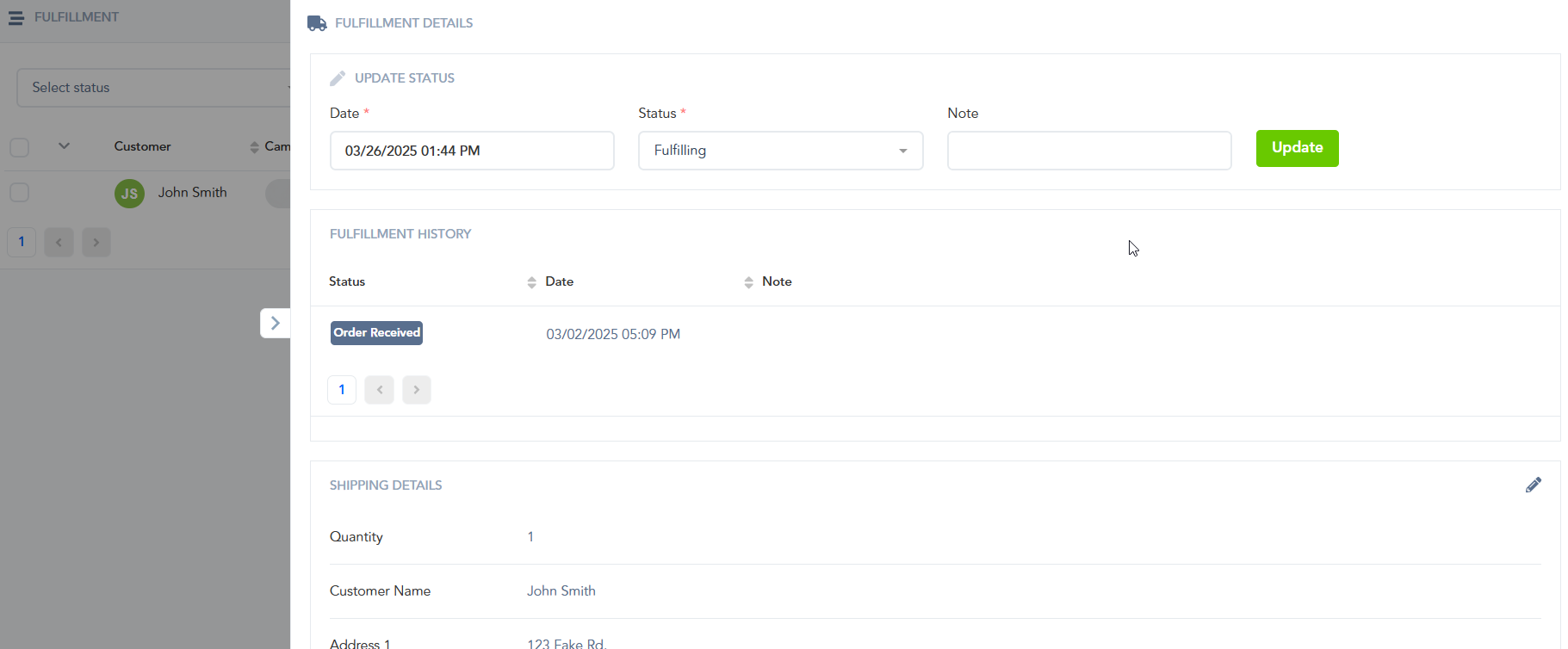1568x649 pixels.
Task: Go to next page of fulfillment history
Action: 416,390
